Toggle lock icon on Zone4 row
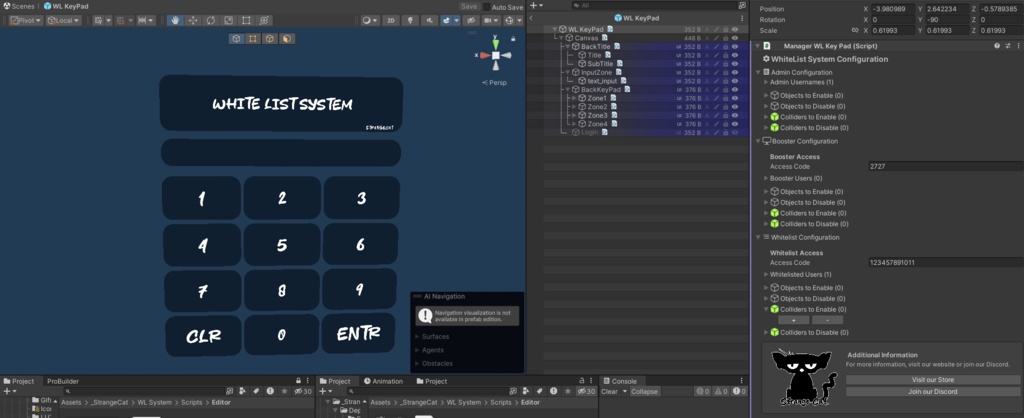The image size is (1024, 418). click(725, 123)
